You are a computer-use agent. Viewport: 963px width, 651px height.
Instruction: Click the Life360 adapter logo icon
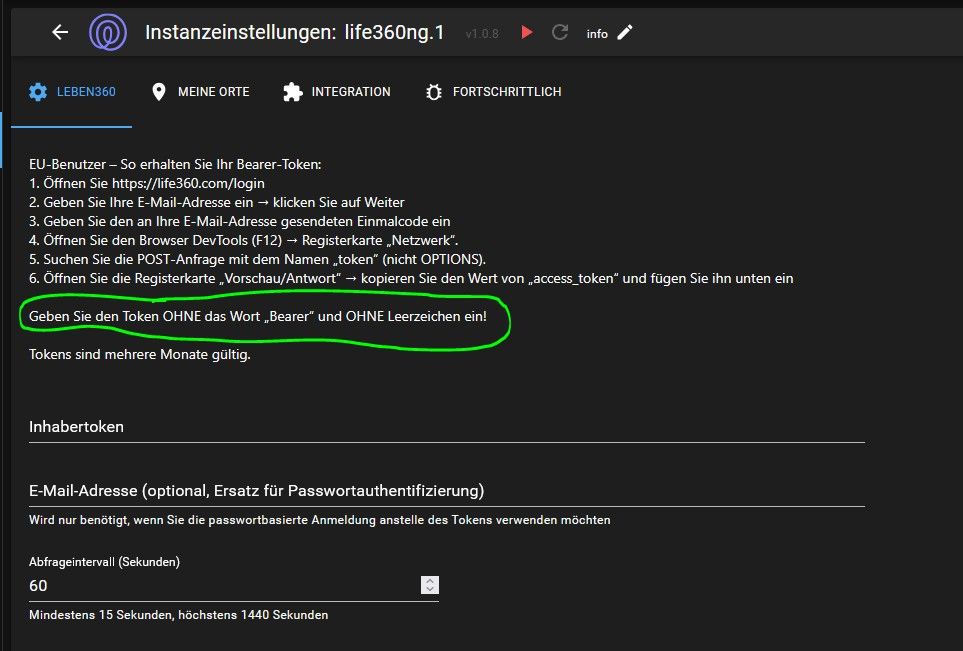click(108, 33)
